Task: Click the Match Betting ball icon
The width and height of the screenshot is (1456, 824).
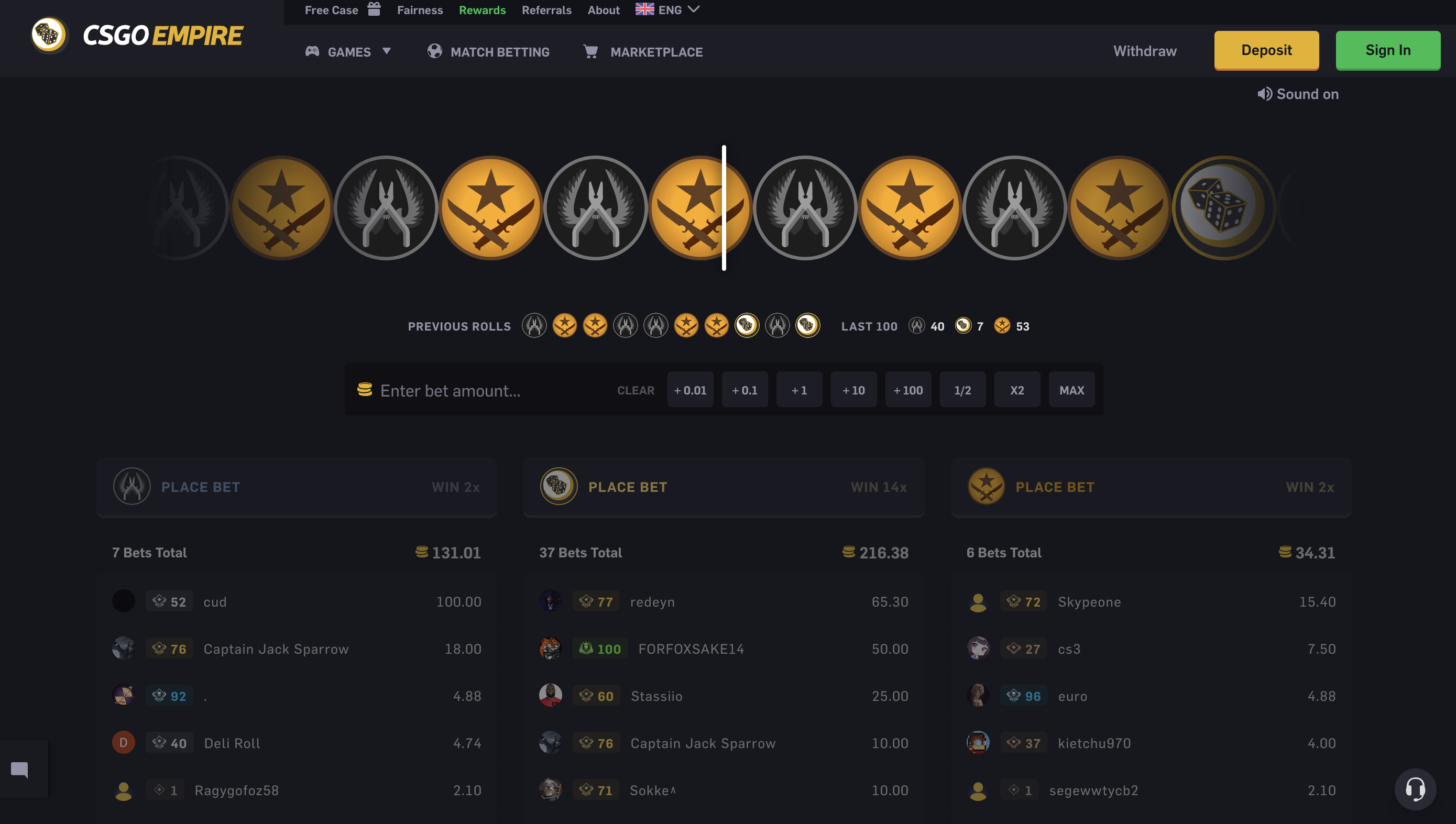Action: pyautogui.click(x=434, y=51)
